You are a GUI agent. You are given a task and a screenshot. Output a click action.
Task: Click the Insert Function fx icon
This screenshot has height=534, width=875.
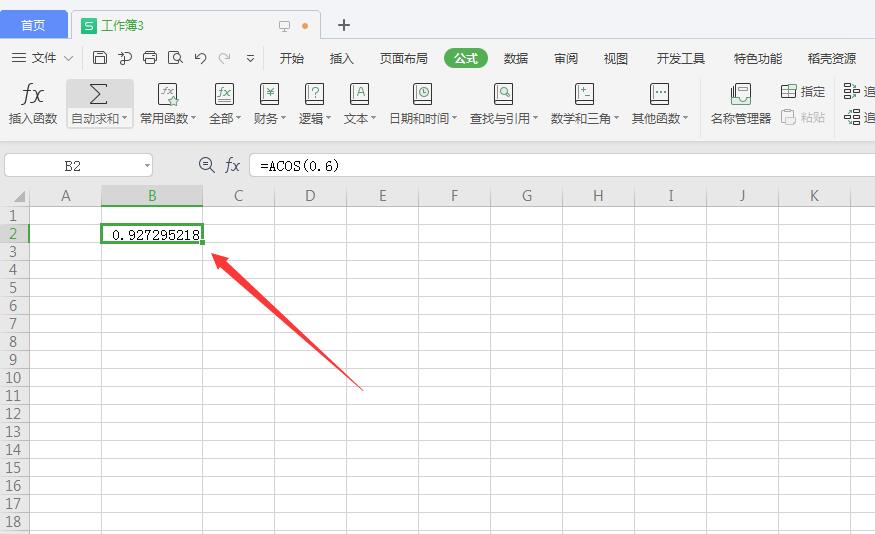tap(32, 94)
